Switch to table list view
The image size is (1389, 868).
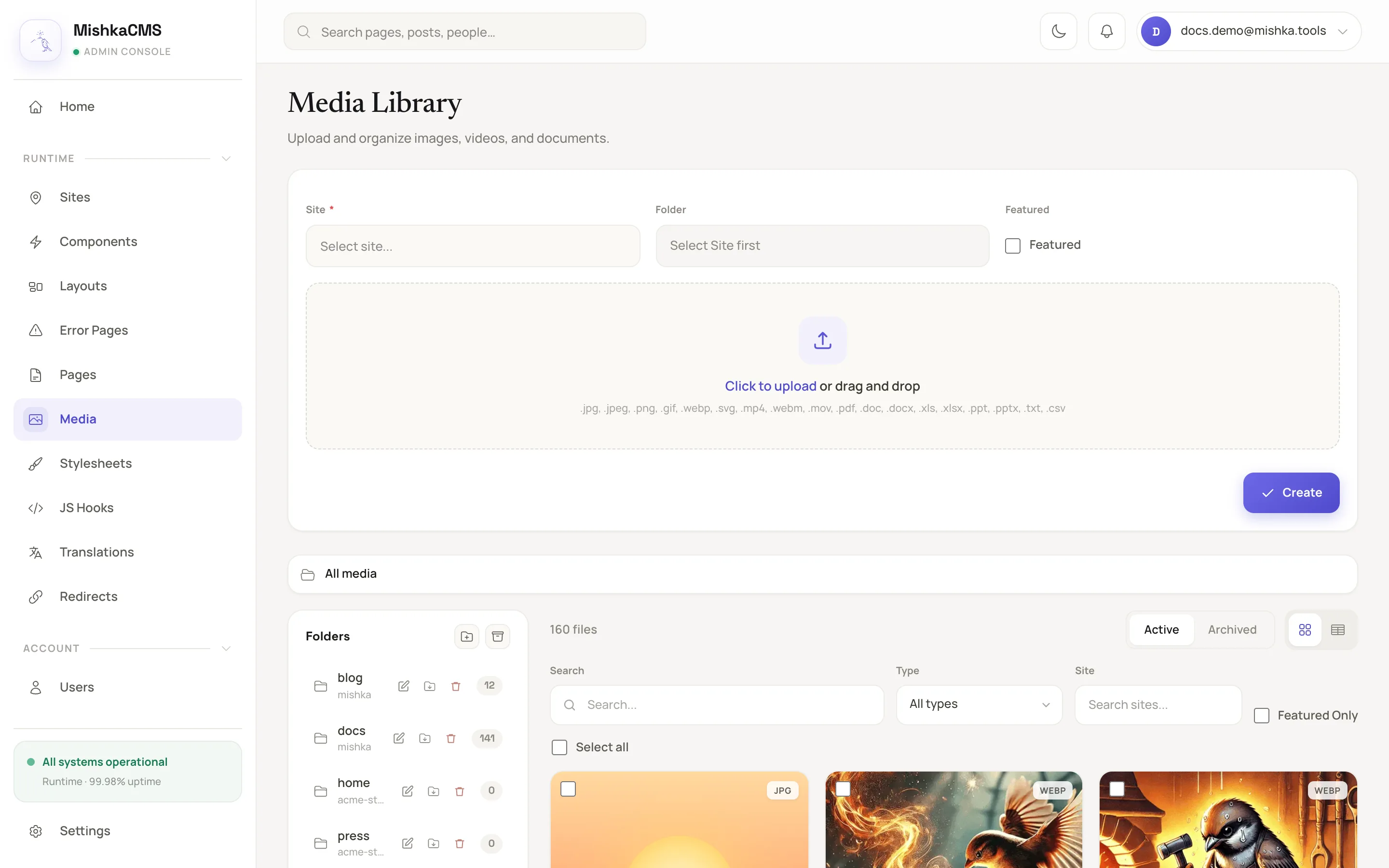1337,630
